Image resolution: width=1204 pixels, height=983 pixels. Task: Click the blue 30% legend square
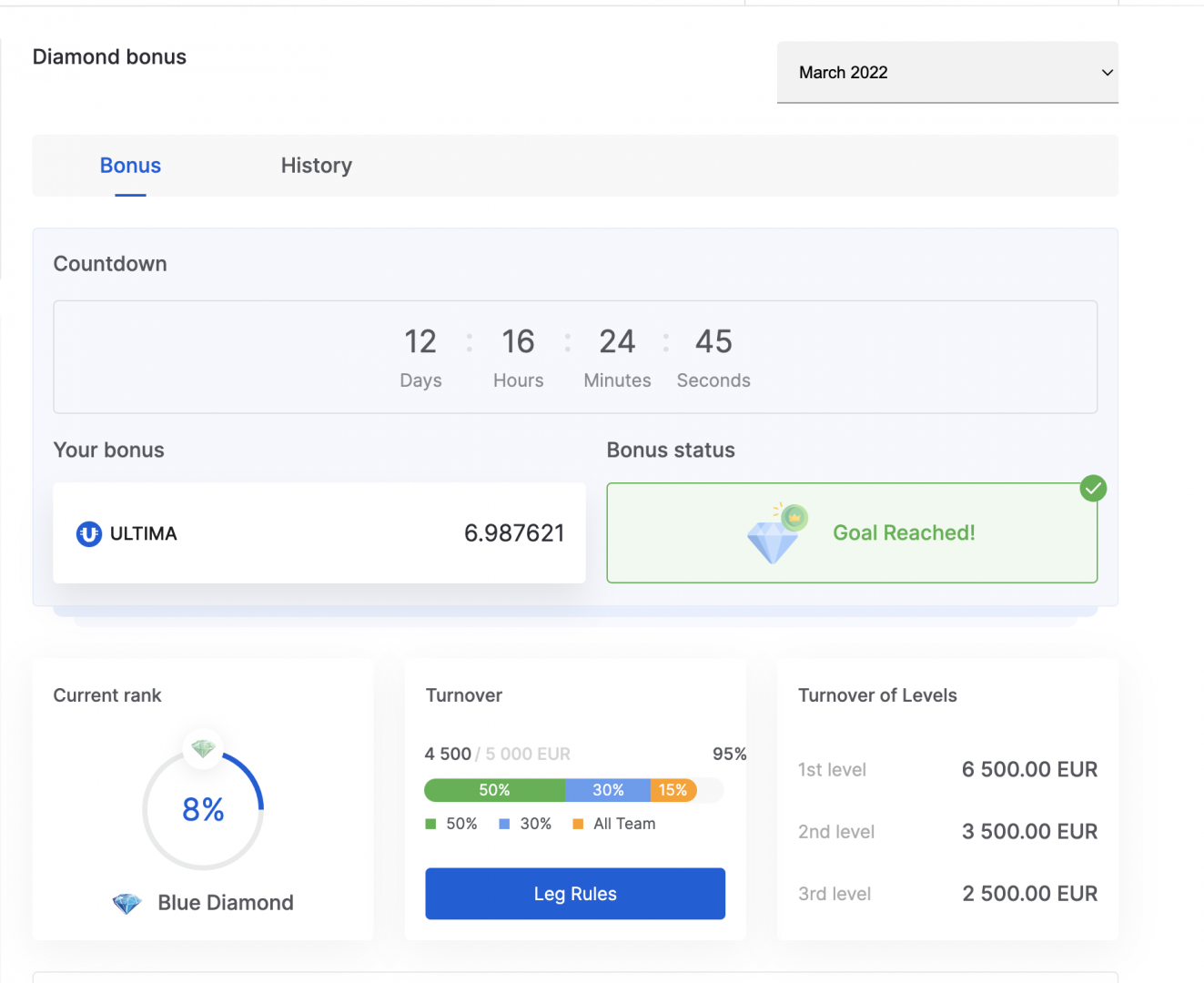pos(504,824)
